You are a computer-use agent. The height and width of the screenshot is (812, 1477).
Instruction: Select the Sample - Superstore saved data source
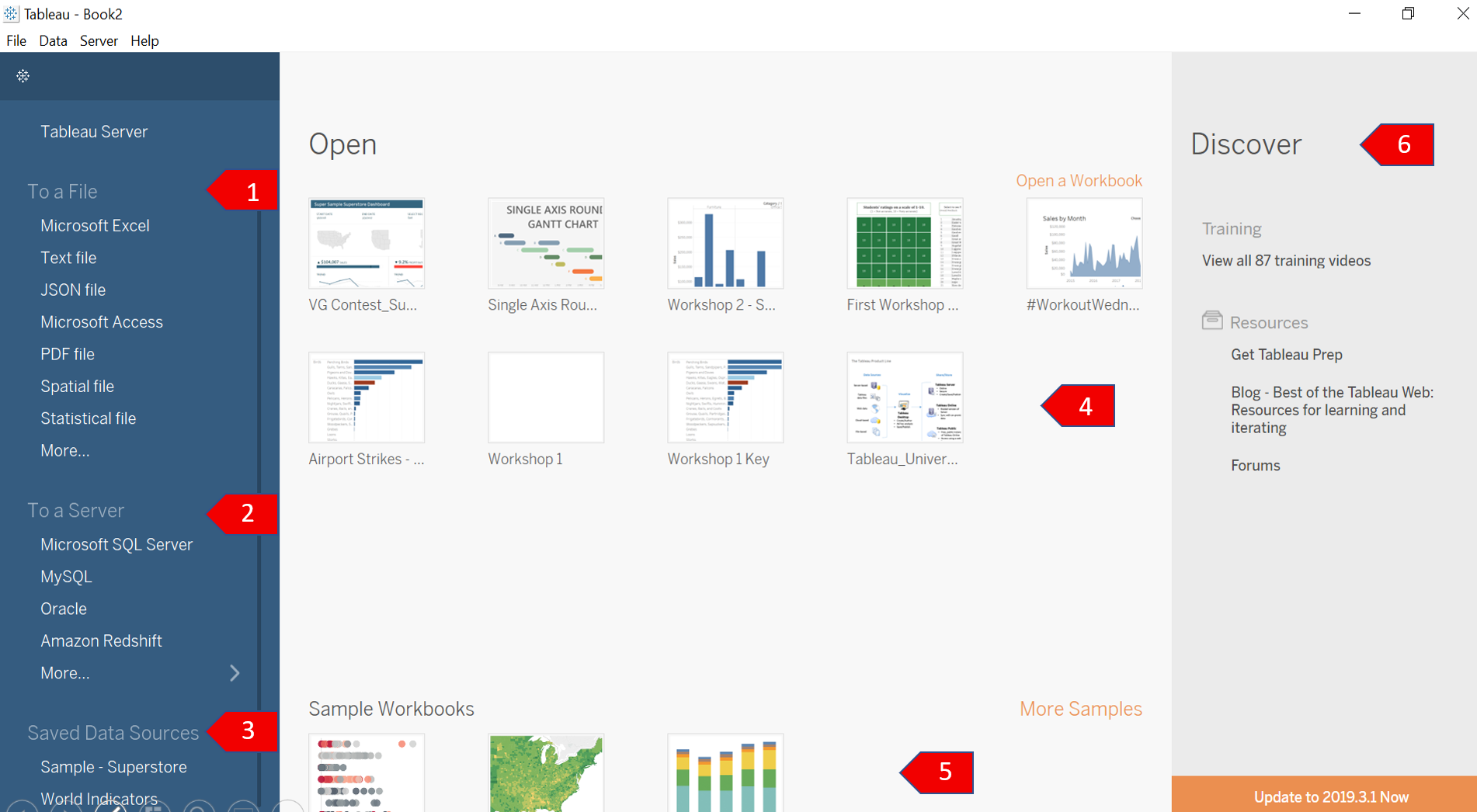pos(113,766)
